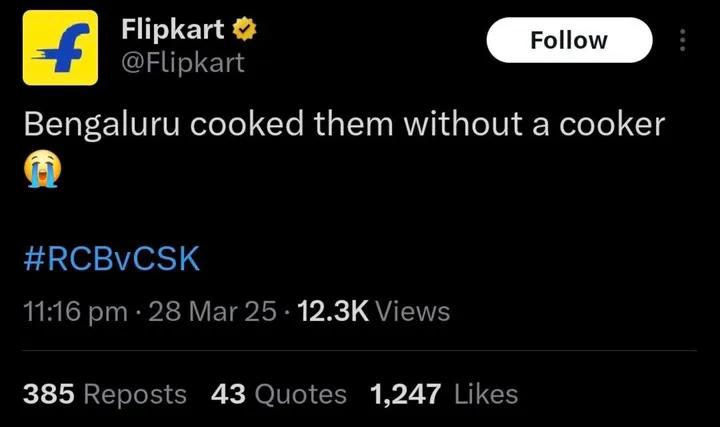The image size is (720, 427).
Task: Click the gold verified badge
Action: click(x=246, y=30)
